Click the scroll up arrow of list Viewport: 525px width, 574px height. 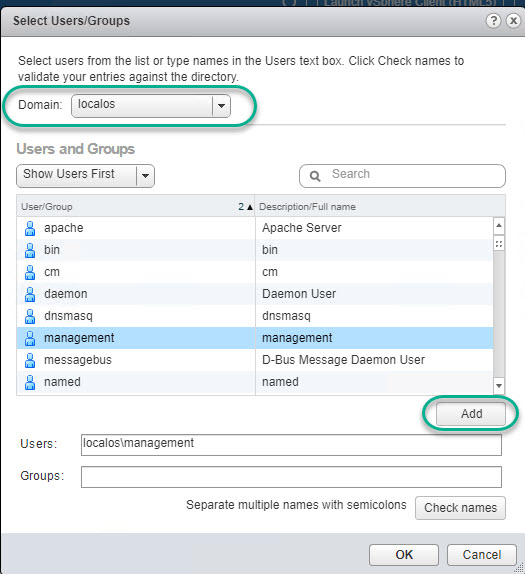pyautogui.click(x=499, y=226)
